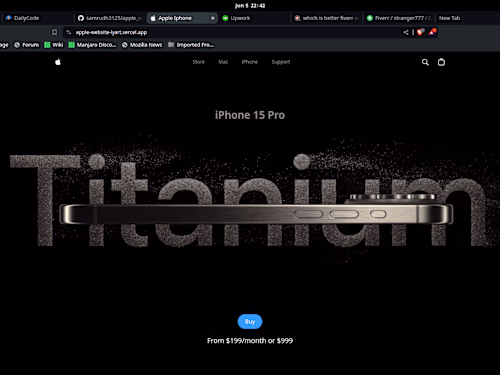Select the Apple Iphone tab
This screenshot has height=375, width=500.
tap(182, 18)
